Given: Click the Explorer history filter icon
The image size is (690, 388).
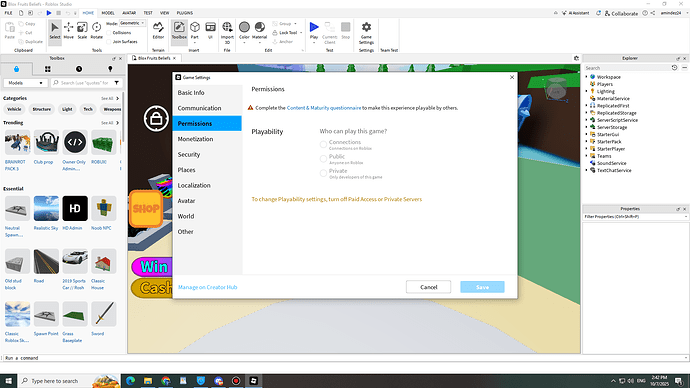Looking at the screenshot, I should [674, 68].
